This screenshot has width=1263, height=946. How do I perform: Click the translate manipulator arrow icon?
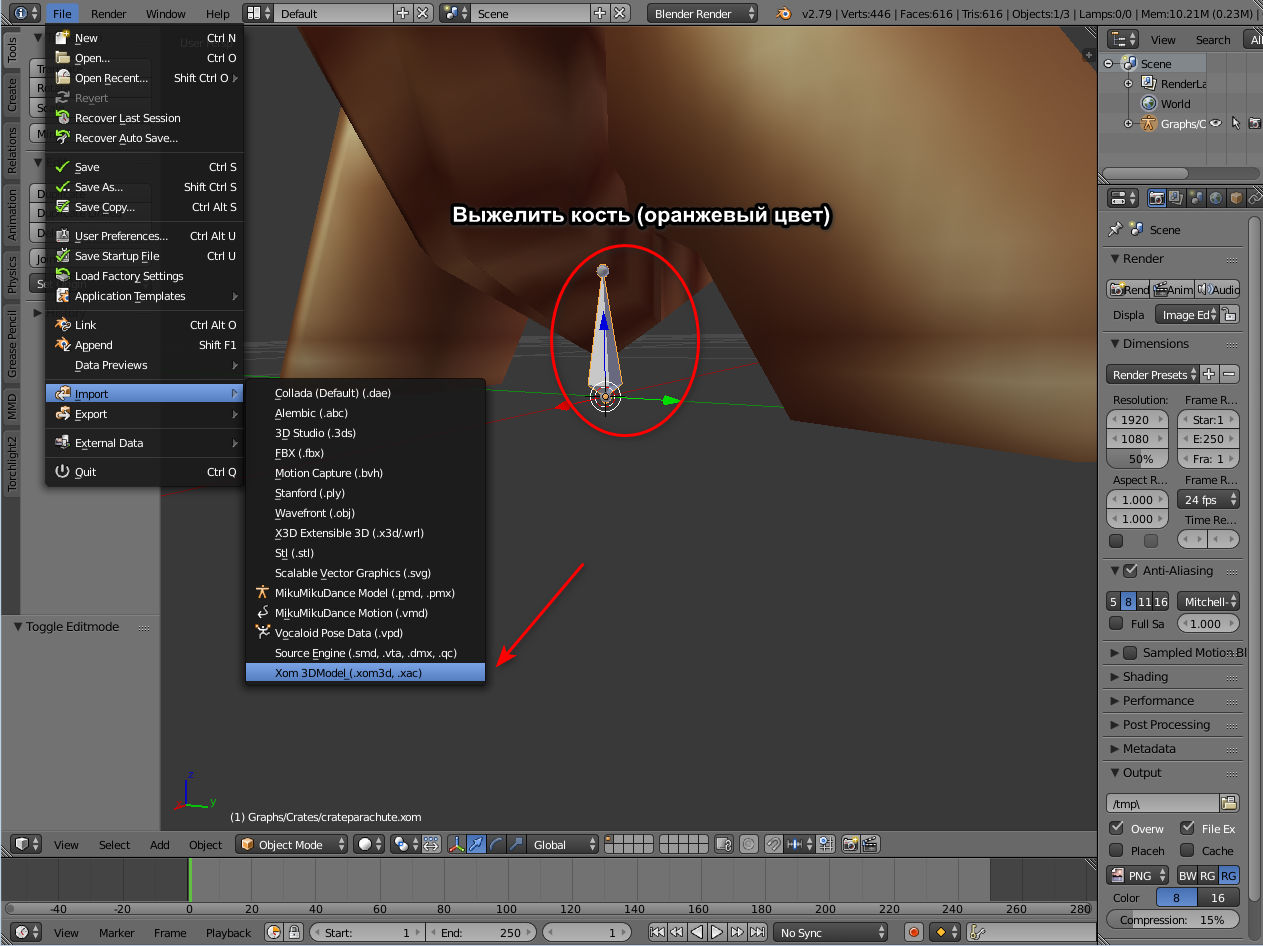click(478, 844)
